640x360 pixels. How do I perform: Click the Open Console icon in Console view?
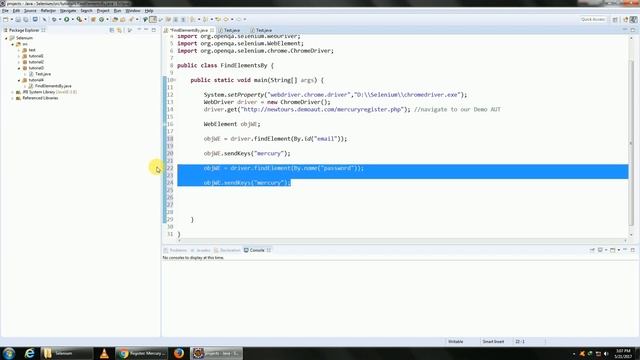pyautogui.click(x=613, y=250)
